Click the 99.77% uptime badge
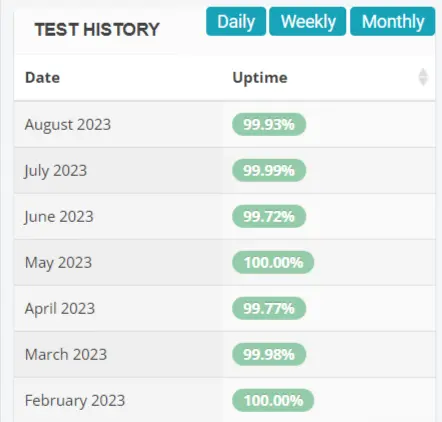 (269, 308)
